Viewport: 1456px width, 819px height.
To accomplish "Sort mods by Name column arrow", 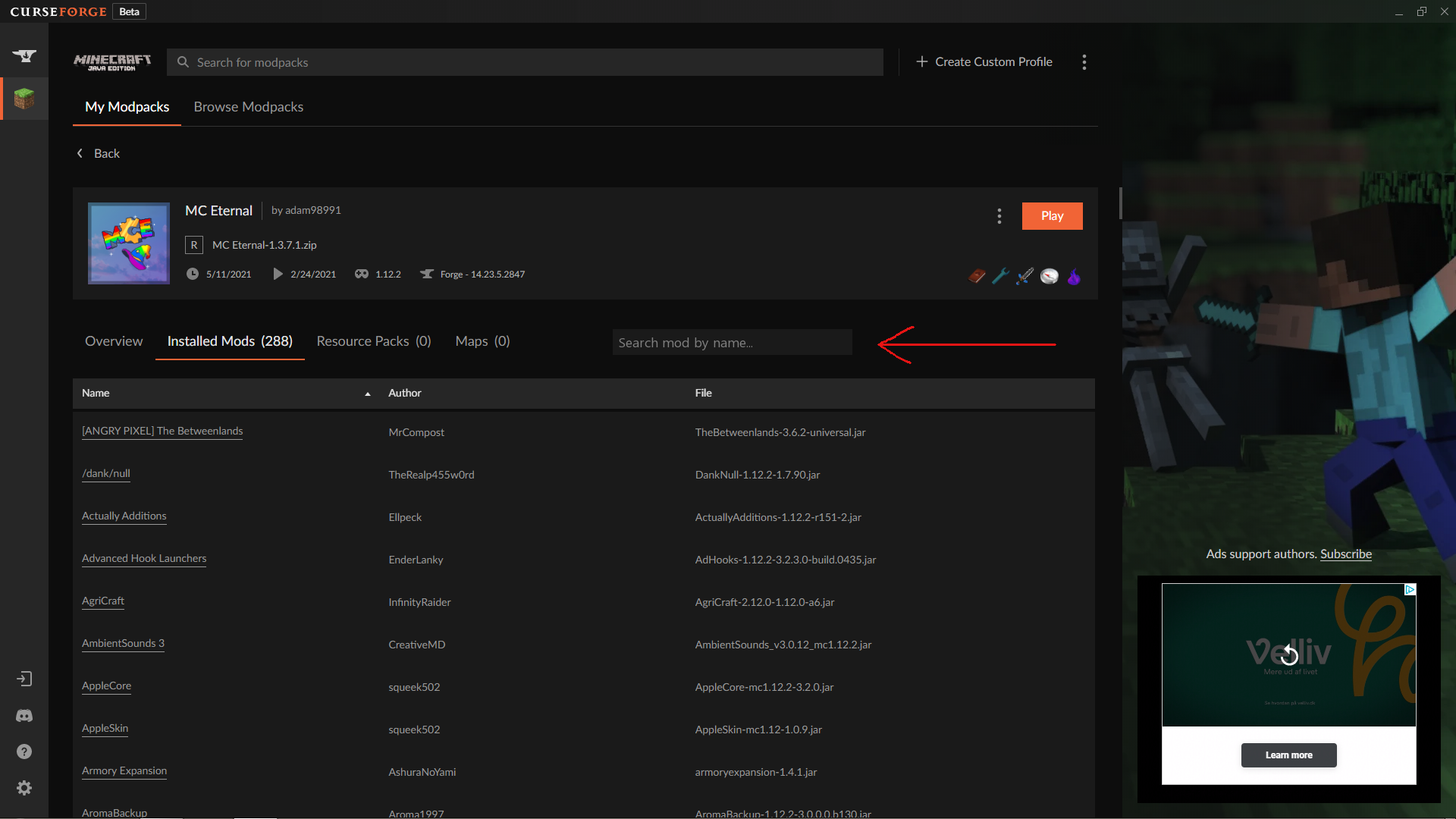I will pyautogui.click(x=368, y=394).
